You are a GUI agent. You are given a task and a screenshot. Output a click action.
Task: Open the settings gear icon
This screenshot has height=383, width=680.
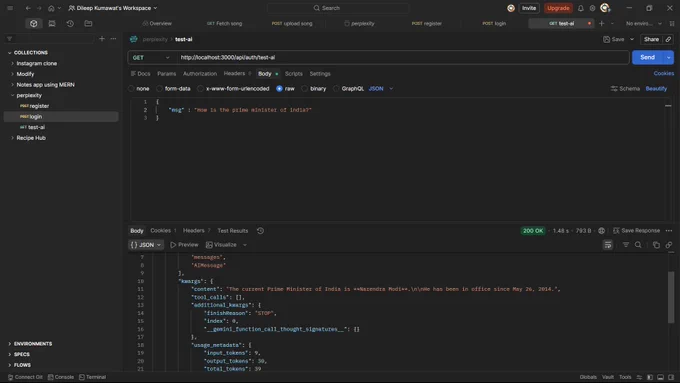pos(592,8)
